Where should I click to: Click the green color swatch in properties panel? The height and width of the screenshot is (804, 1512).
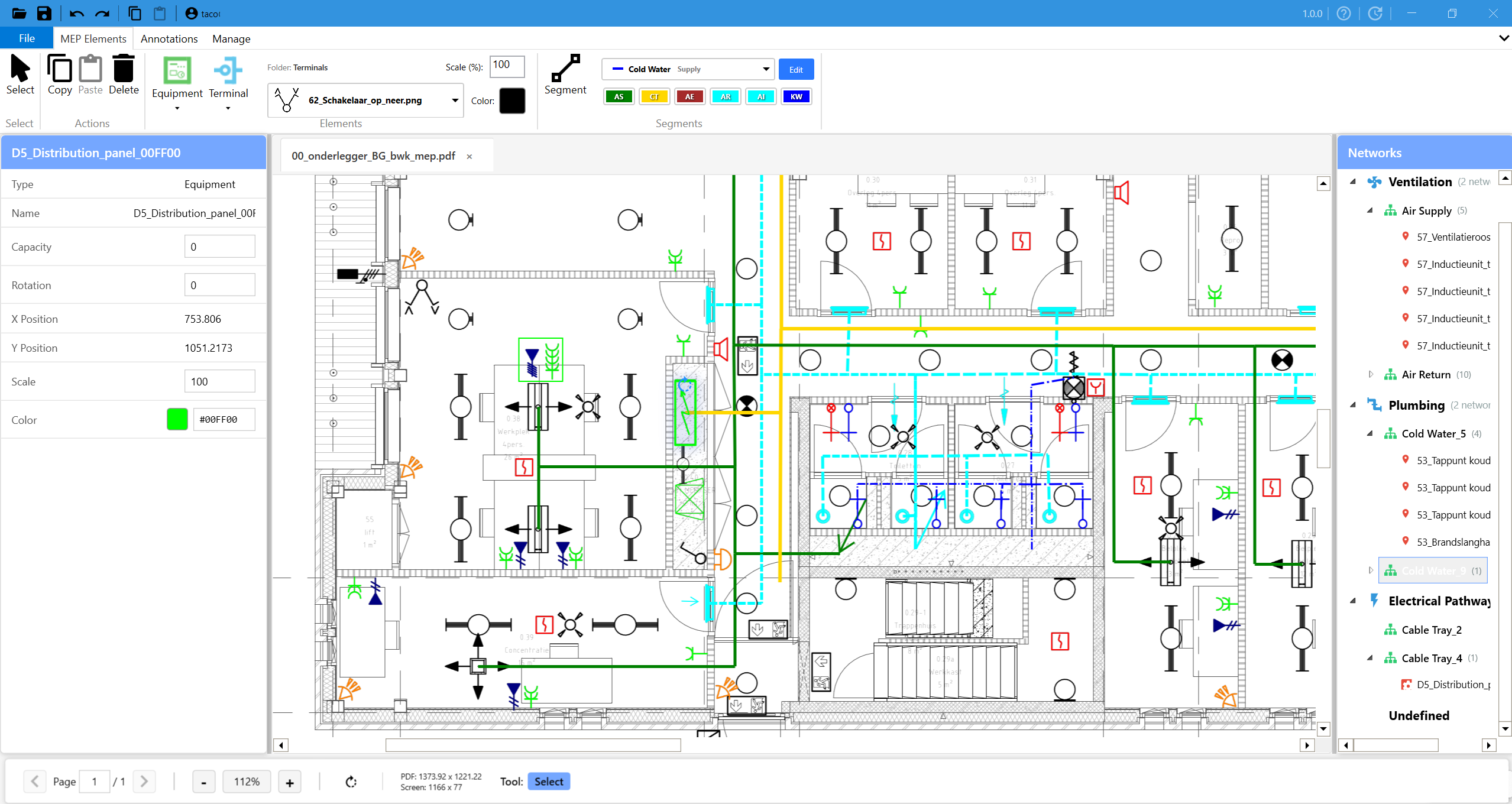coord(176,419)
